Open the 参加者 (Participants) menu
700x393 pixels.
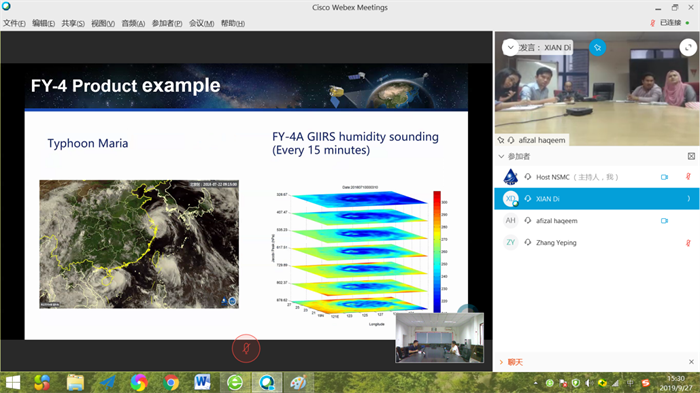pyautogui.click(x=167, y=23)
